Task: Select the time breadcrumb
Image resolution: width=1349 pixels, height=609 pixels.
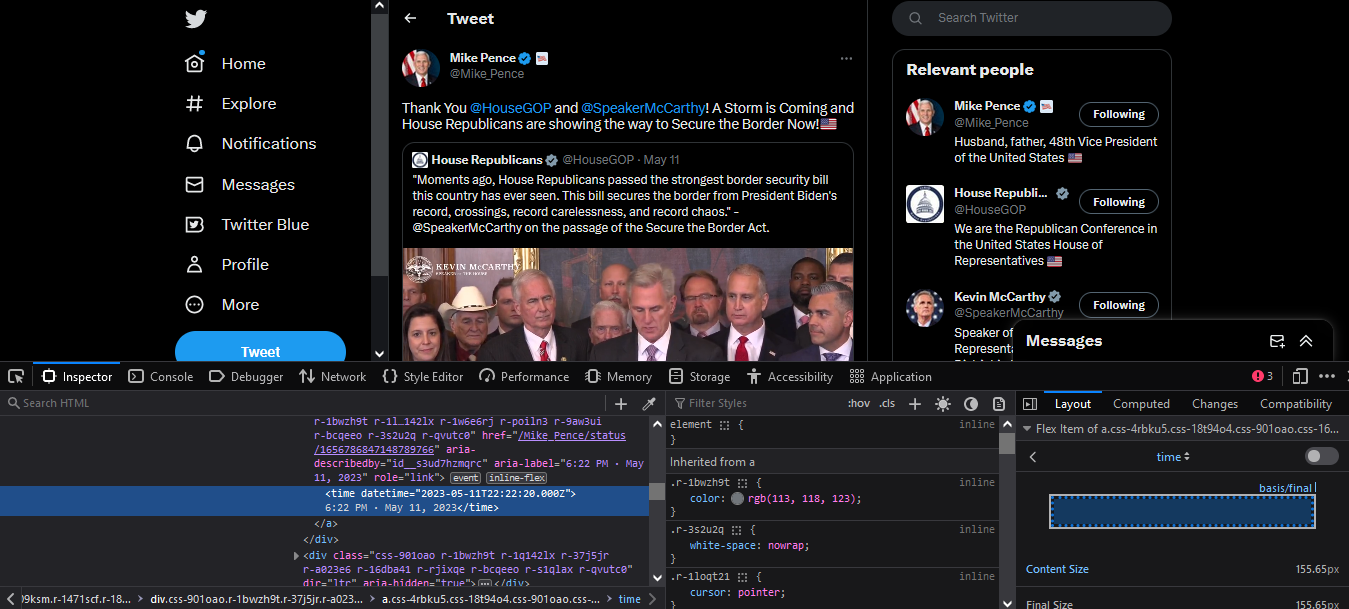Action: coord(629,599)
